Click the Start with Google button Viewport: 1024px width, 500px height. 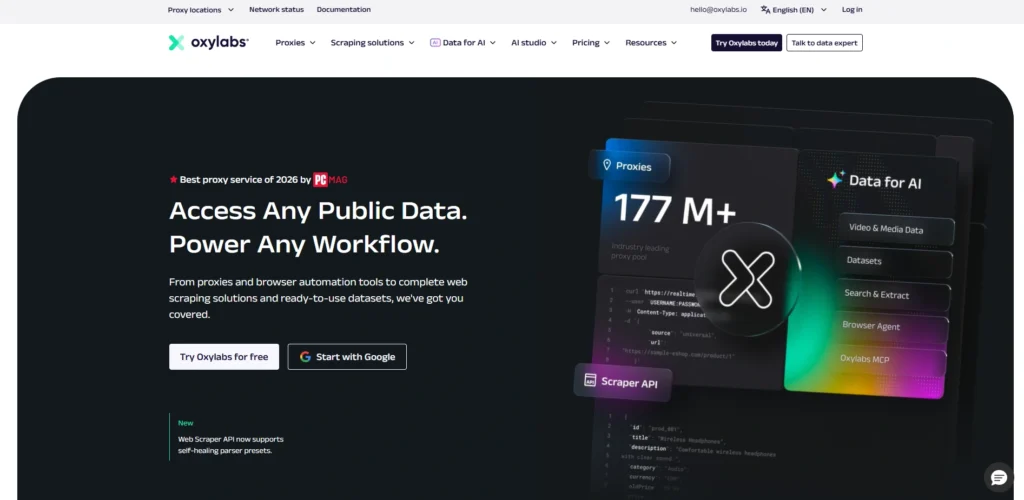(347, 357)
